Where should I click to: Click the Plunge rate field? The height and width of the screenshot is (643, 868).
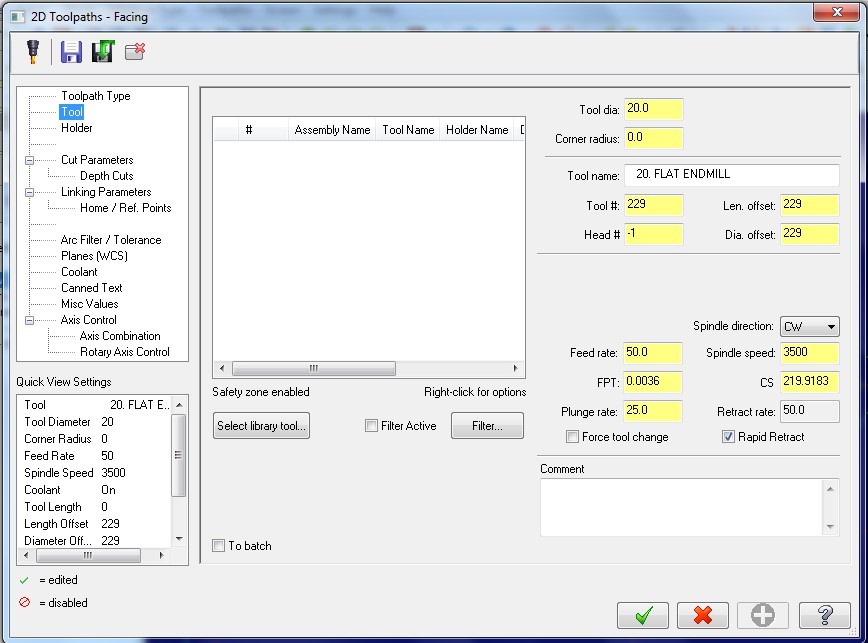[x=653, y=411]
